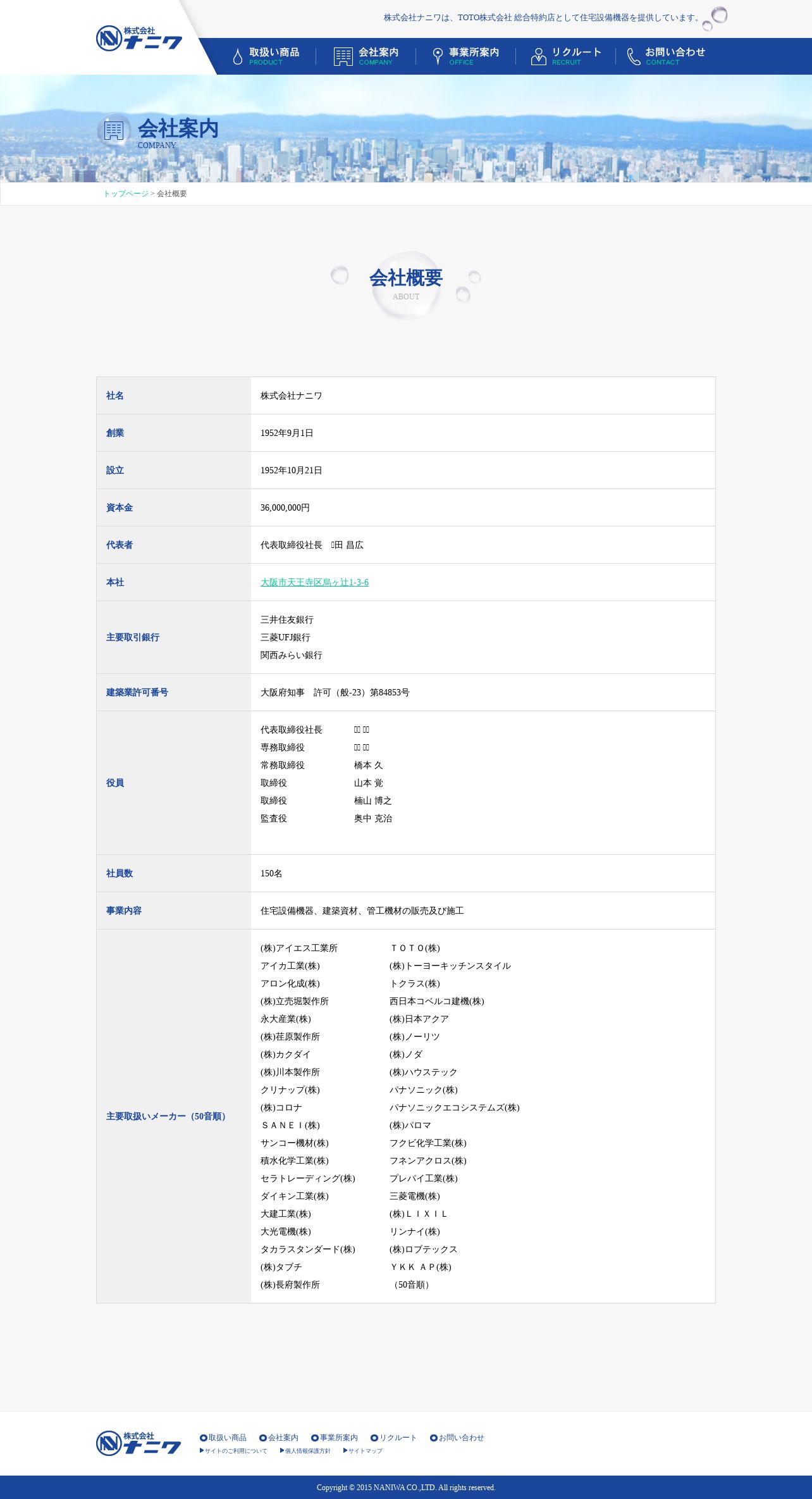
Task: Click the Naniwa logo in the header
Action: (x=139, y=38)
